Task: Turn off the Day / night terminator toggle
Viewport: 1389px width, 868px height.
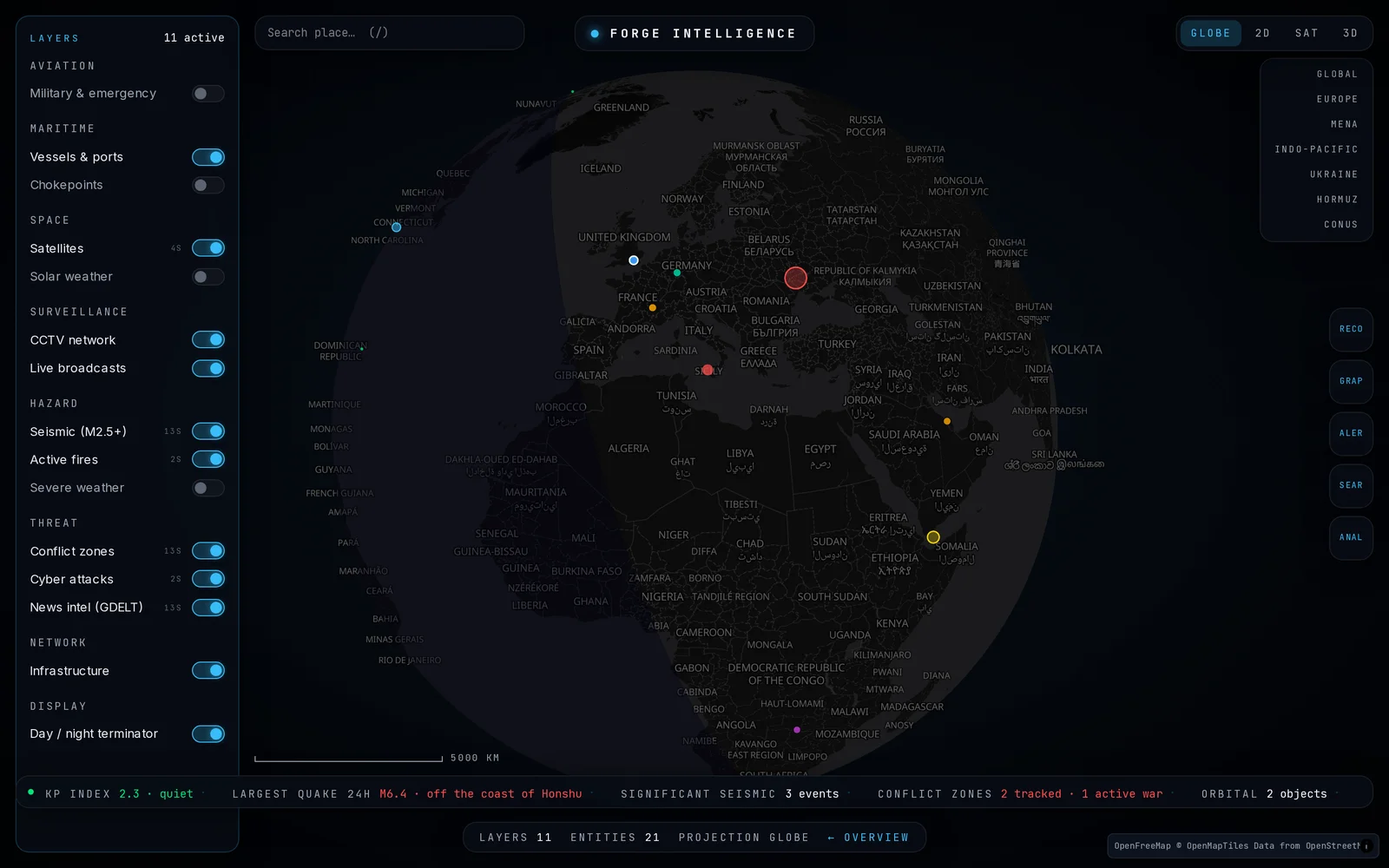Action: tap(208, 734)
